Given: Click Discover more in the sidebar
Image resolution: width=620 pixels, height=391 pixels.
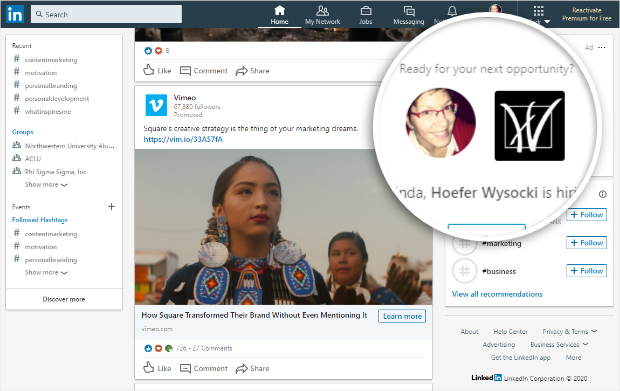Looking at the screenshot, I should (64, 299).
